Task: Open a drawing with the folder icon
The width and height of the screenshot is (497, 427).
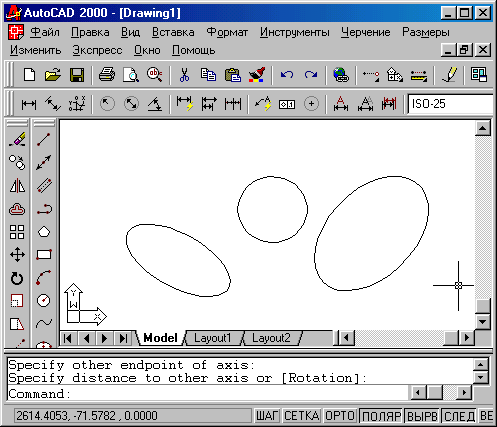Action: pyautogui.click(x=53, y=75)
